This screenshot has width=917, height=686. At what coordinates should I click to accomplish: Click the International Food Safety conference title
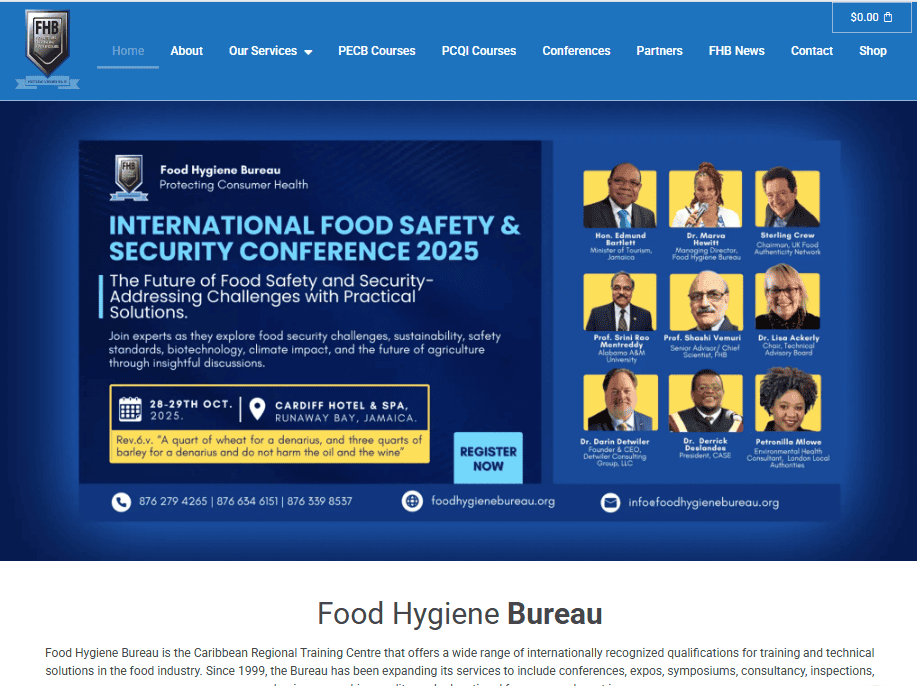(x=314, y=238)
